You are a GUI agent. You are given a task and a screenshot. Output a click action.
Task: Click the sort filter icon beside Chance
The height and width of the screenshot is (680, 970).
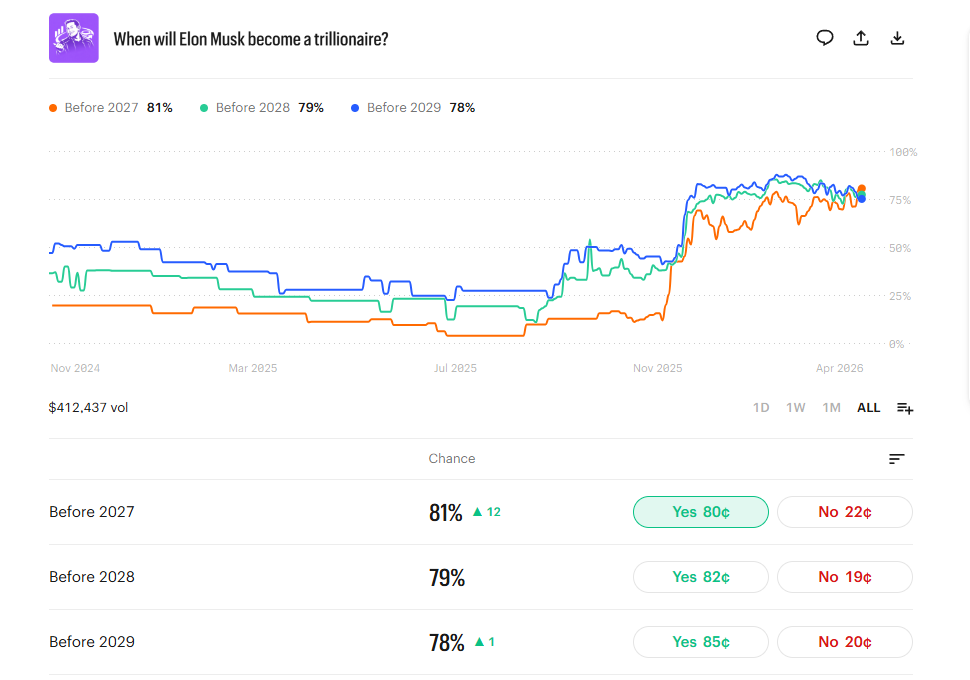click(x=897, y=459)
